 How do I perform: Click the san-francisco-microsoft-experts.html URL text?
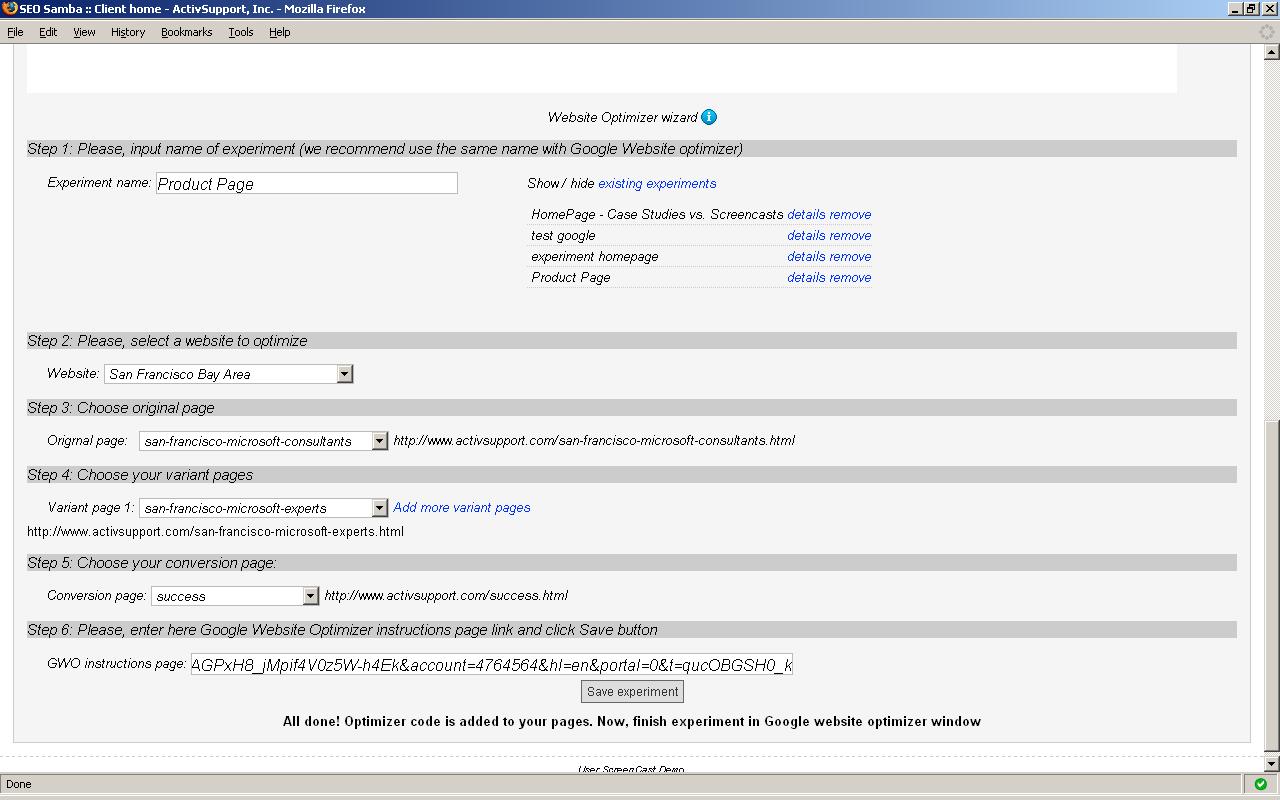(215, 532)
